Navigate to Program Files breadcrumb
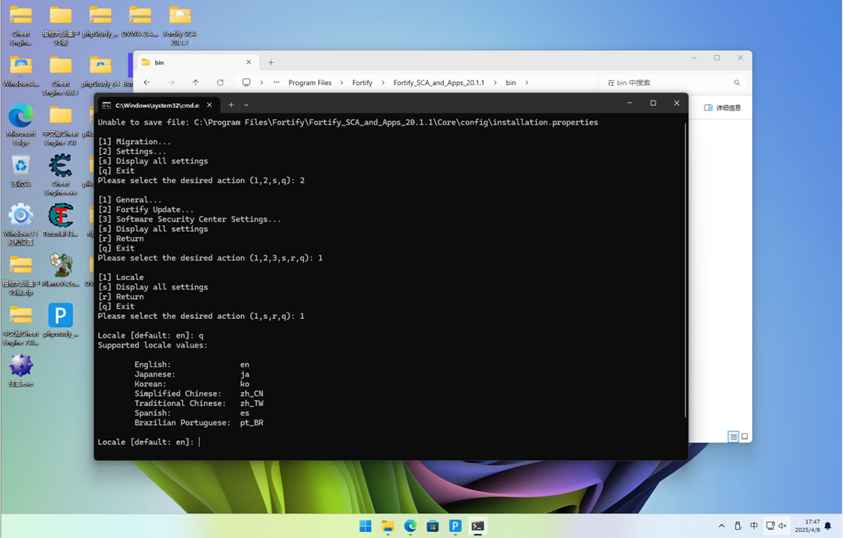This screenshot has height=538, width=843. point(310,82)
